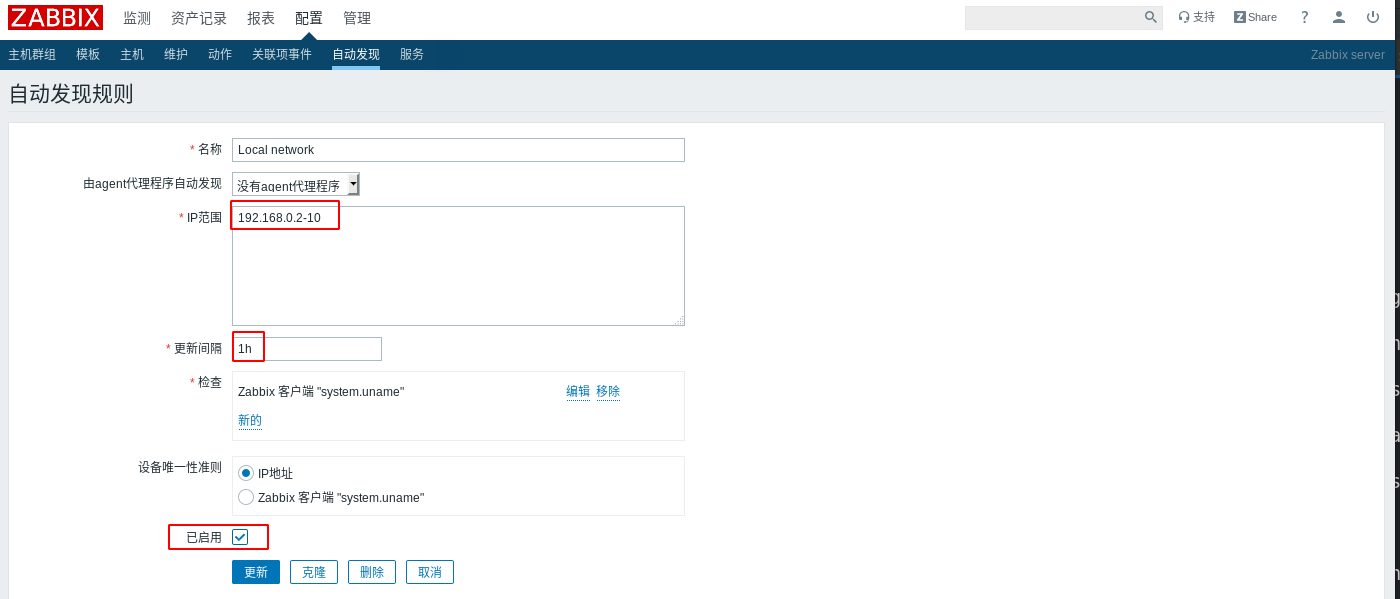
Task: Click the 更新 button
Action: pyautogui.click(x=256, y=572)
